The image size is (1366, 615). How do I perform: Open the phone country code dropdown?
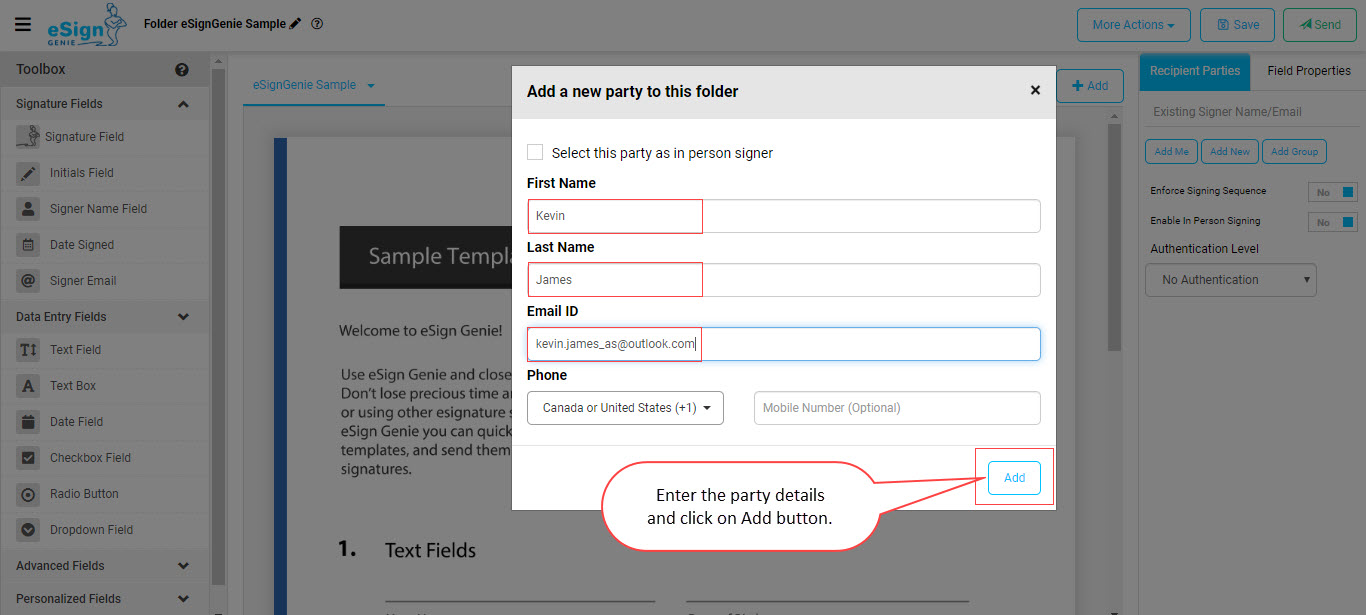[x=625, y=408]
